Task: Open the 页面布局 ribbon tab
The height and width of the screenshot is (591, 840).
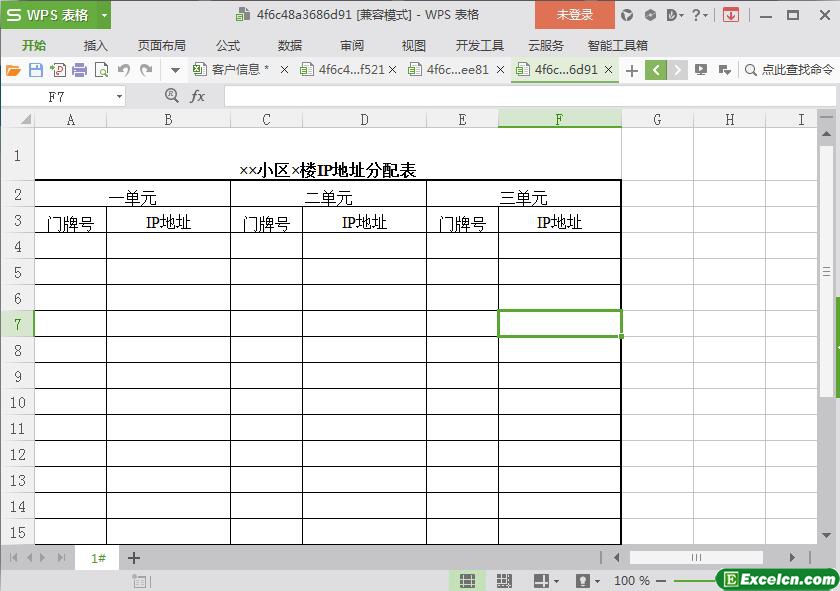Action: point(161,45)
